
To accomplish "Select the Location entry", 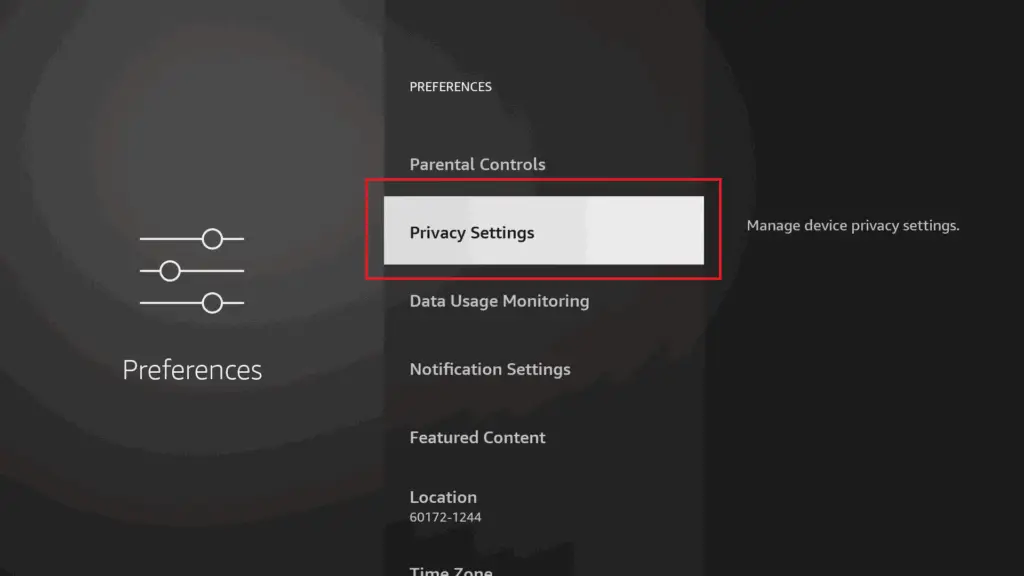I will [x=443, y=497].
